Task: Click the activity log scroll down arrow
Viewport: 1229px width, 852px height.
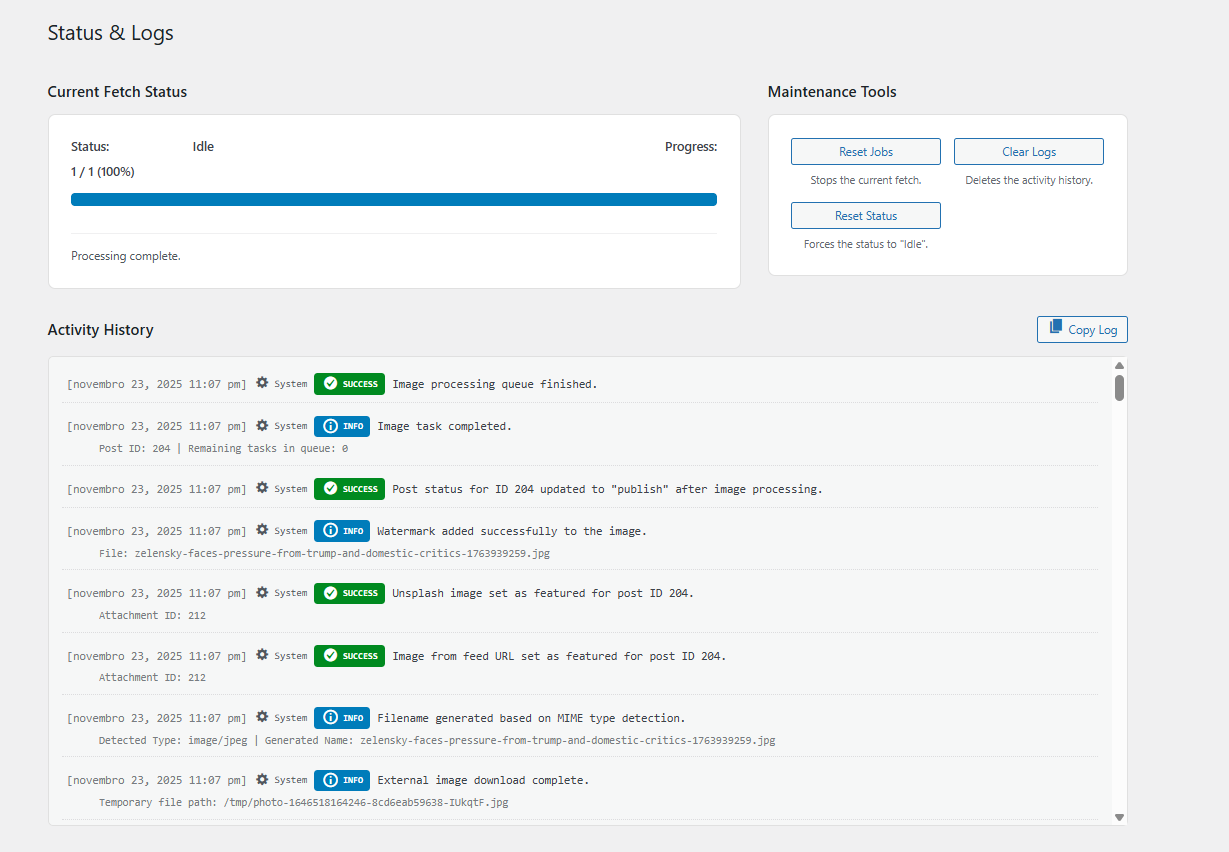Action: tap(1119, 817)
